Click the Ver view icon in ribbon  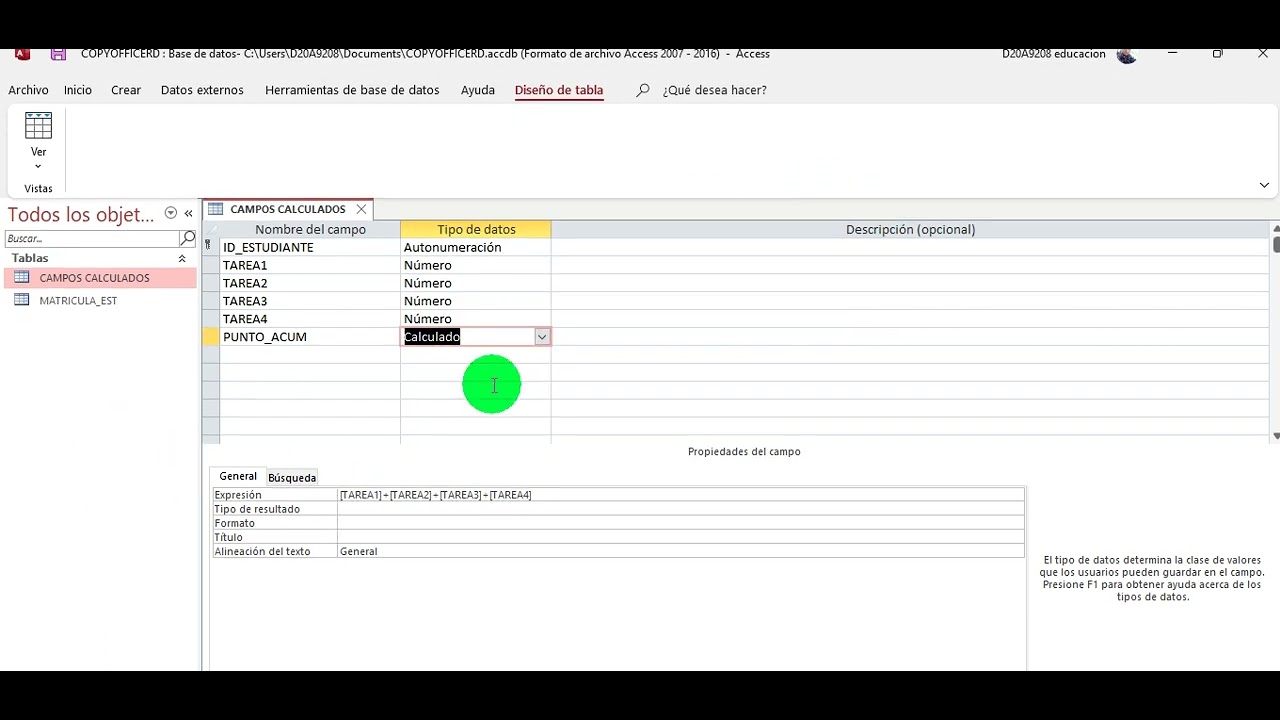38,125
